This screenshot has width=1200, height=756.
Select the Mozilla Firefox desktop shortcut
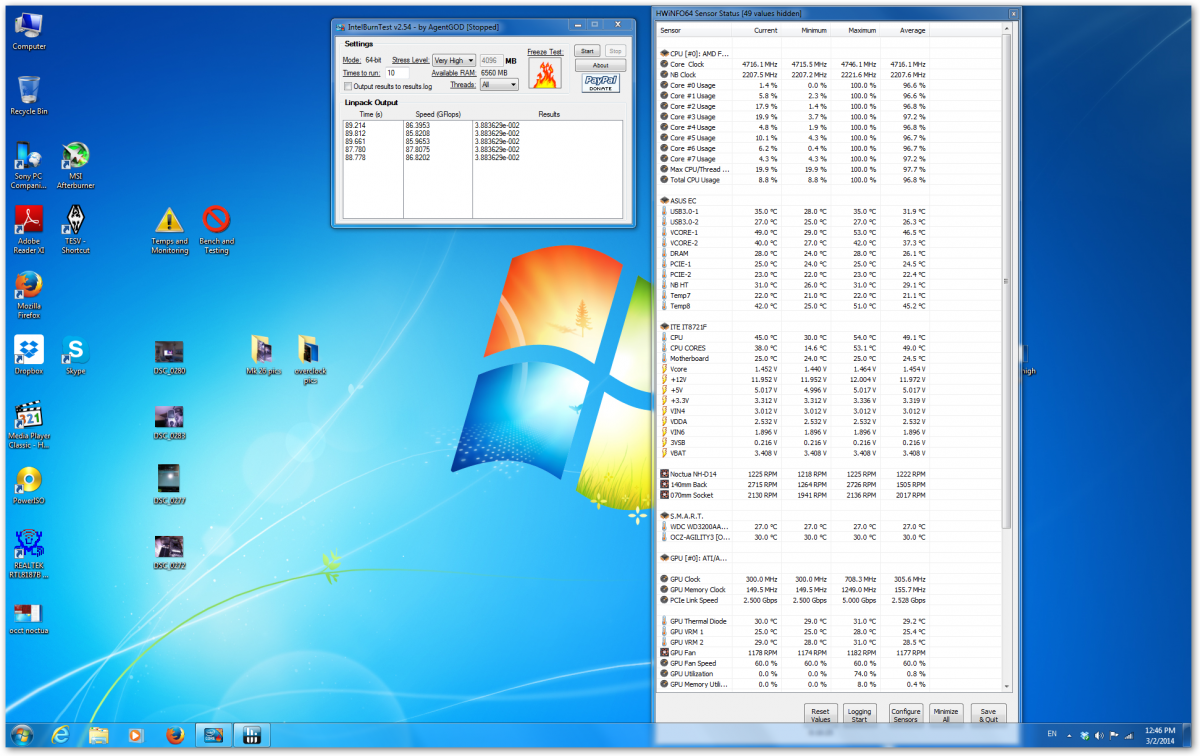29,296
